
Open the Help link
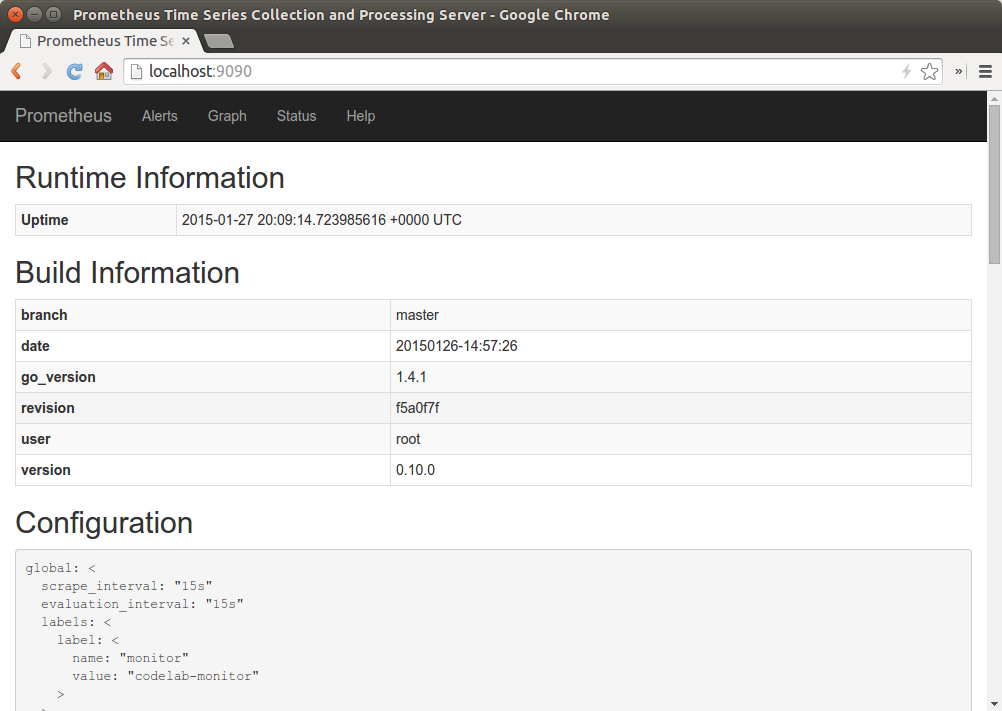pos(360,116)
